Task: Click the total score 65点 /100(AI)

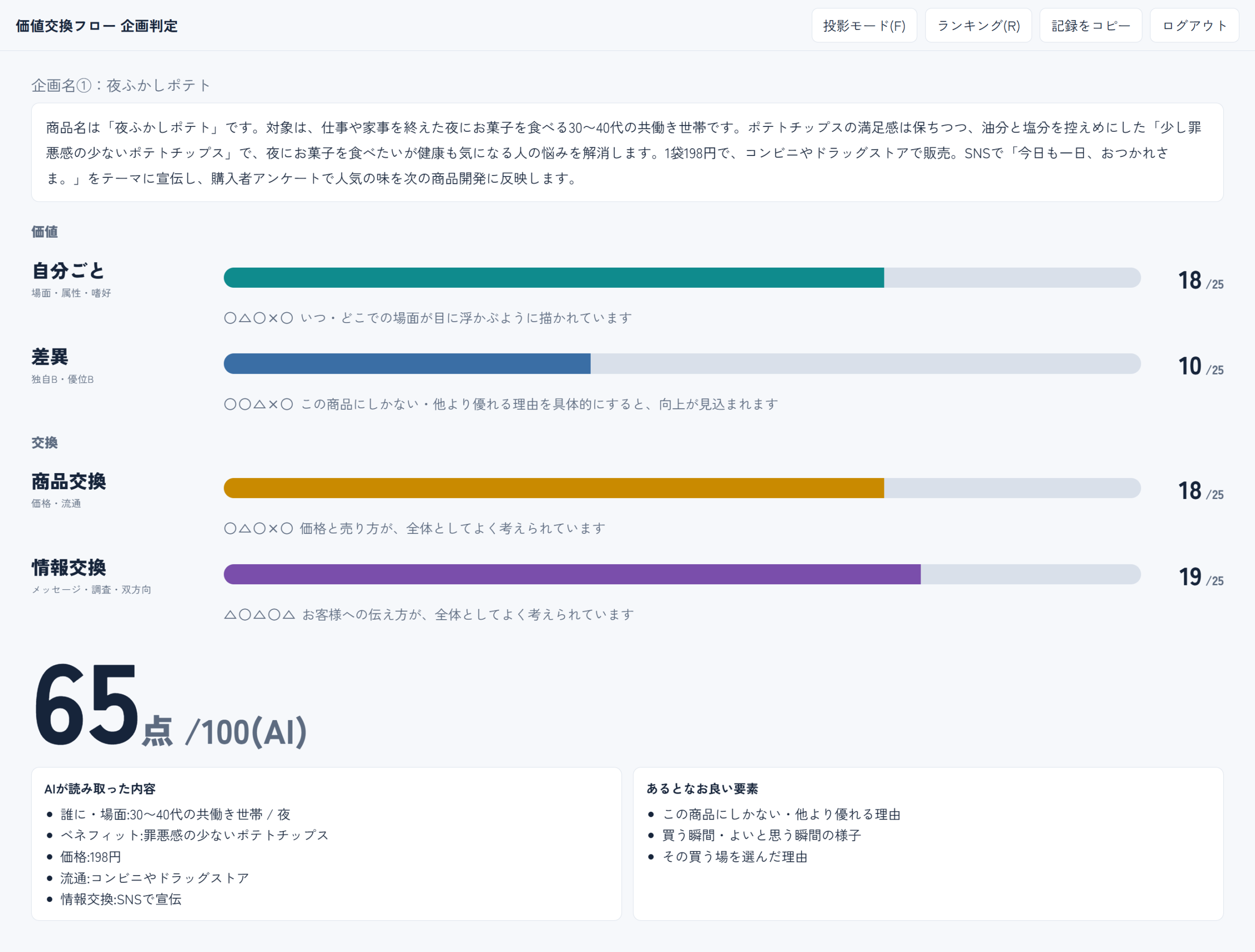Action: (170, 706)
